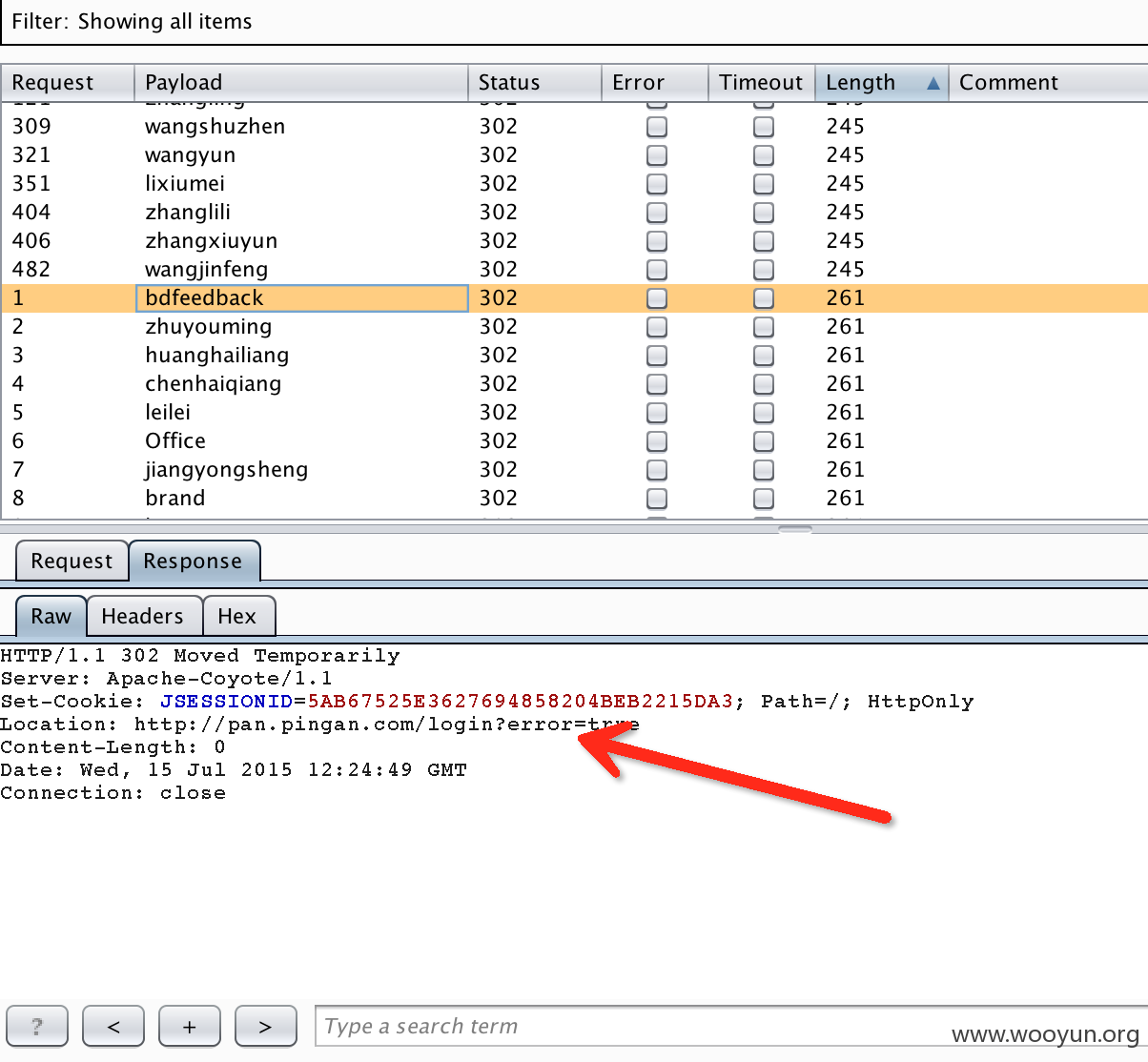Click the HTTP/1.1 302 Moved Temporarily line
Viewport: 1148px width, 1062px height.
click(200, 656)
